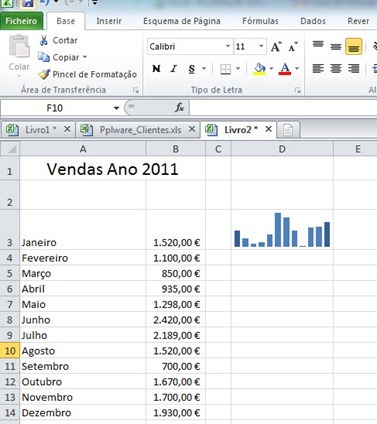Viewport: 377px width, 424px height.
Task: Toggle underline S formatting
Action: (191, 69)
